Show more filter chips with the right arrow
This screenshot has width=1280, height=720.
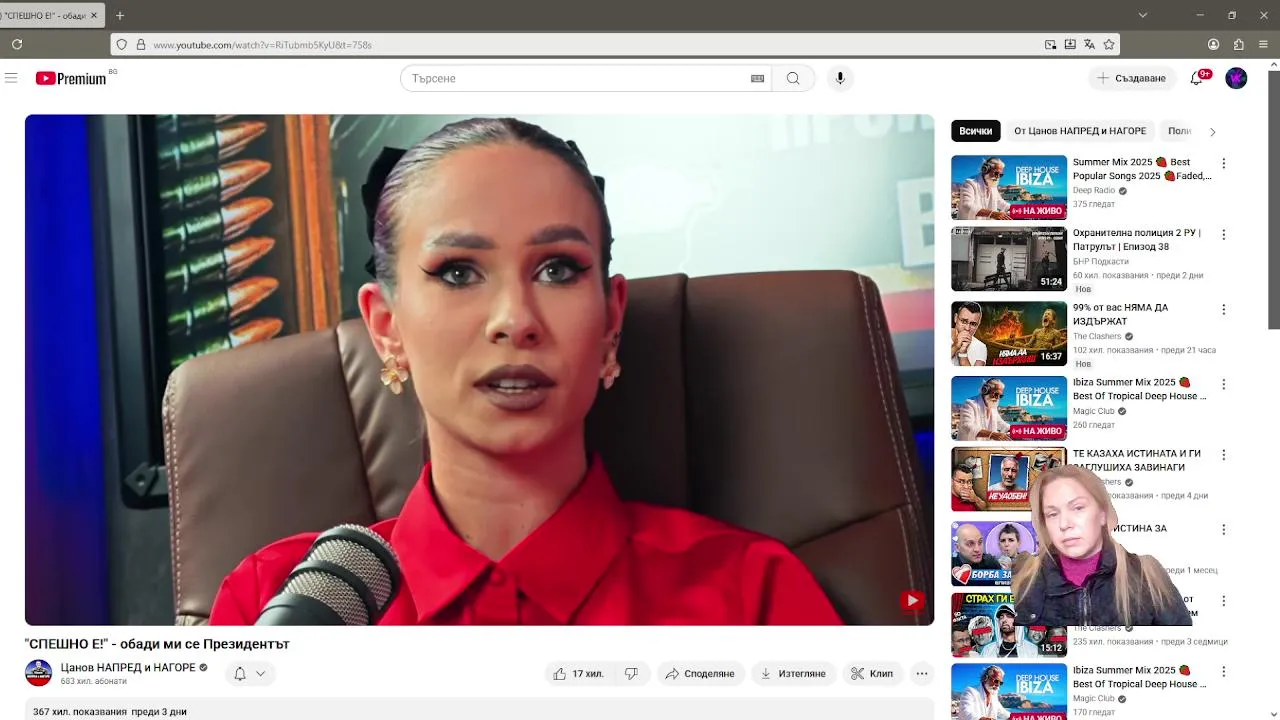(1212, 131)
